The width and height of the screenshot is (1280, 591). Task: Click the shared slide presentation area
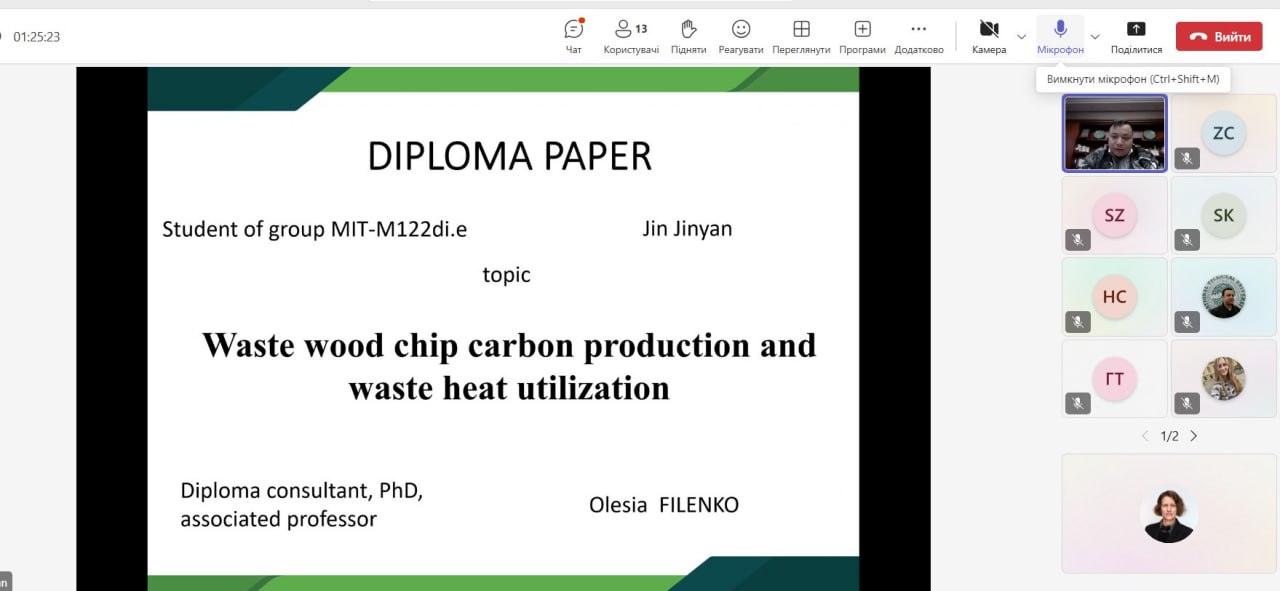pos(503,330)
